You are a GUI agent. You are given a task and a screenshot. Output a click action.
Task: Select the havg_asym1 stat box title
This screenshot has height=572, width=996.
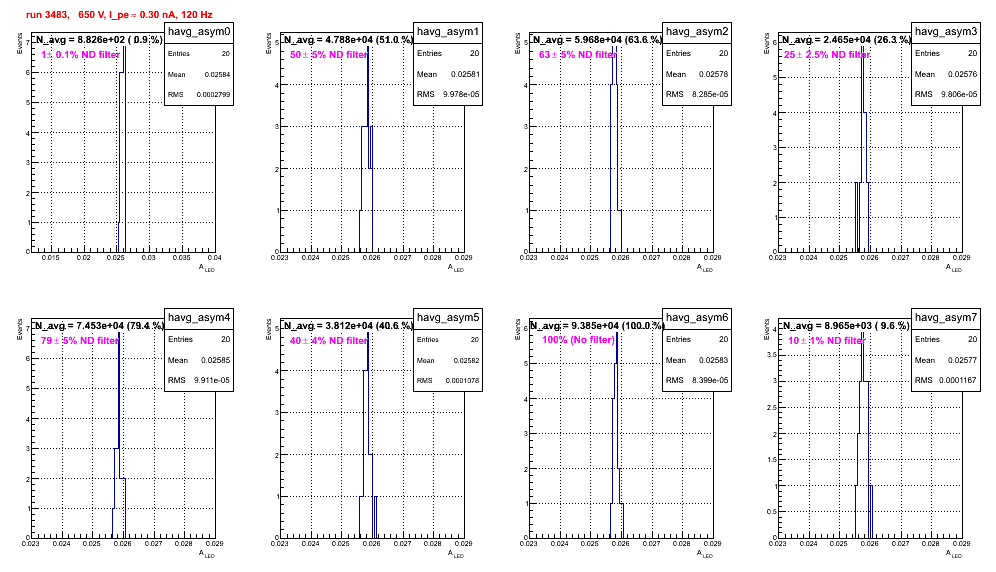click(448, 31)
